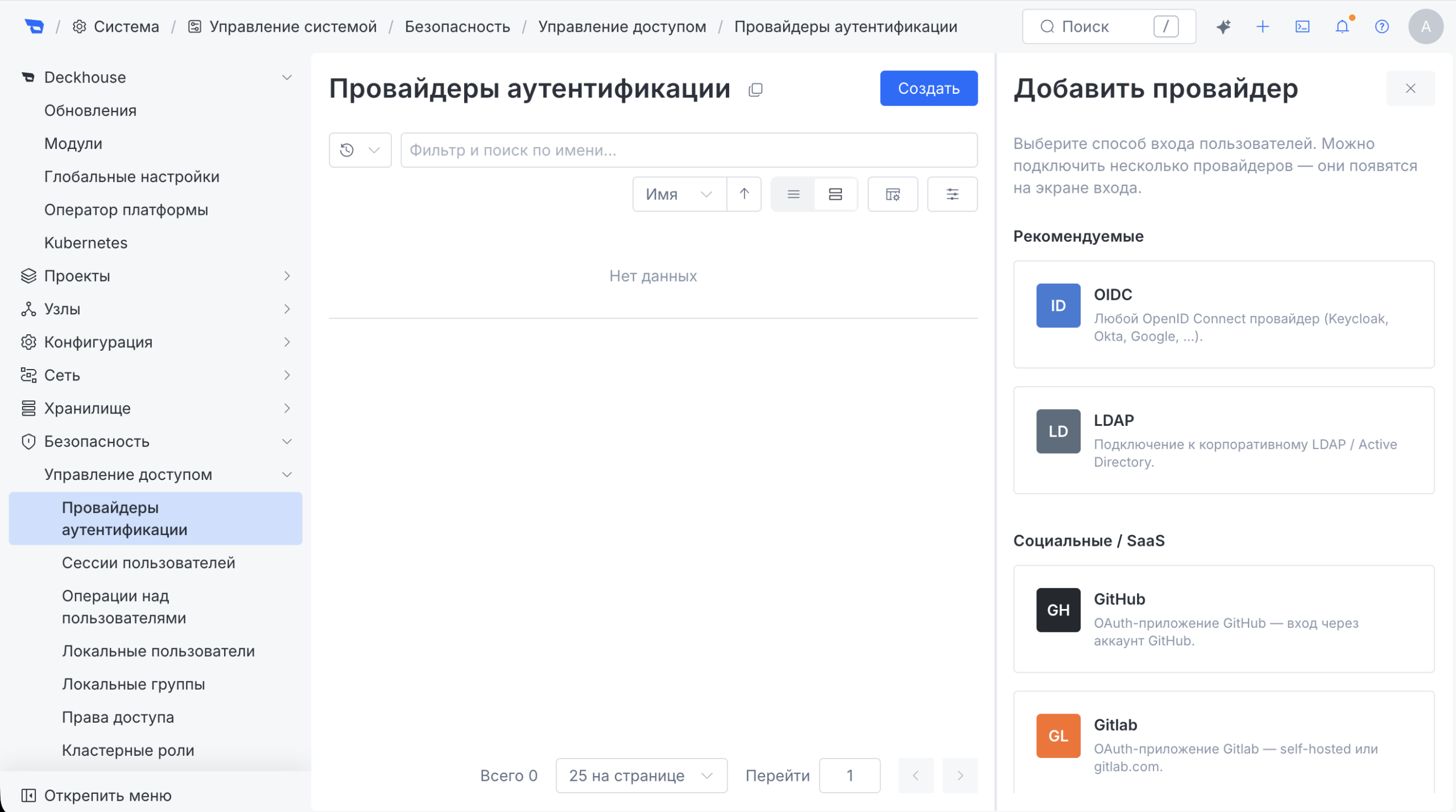The image size is (1456, 812).
Task: Click Открепить меню at sidebar bottom
Action: click(x=97, y=795)
